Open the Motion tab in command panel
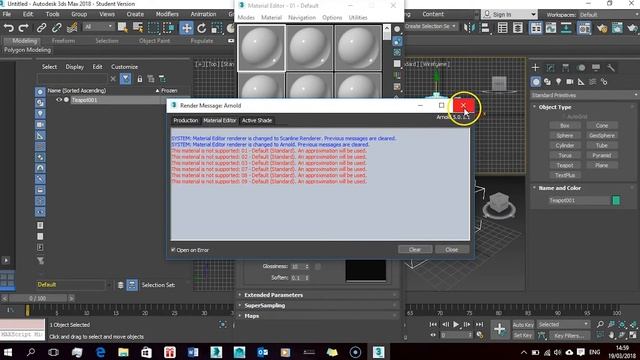The height and width of the screenshot is (360, 640). 581,67
